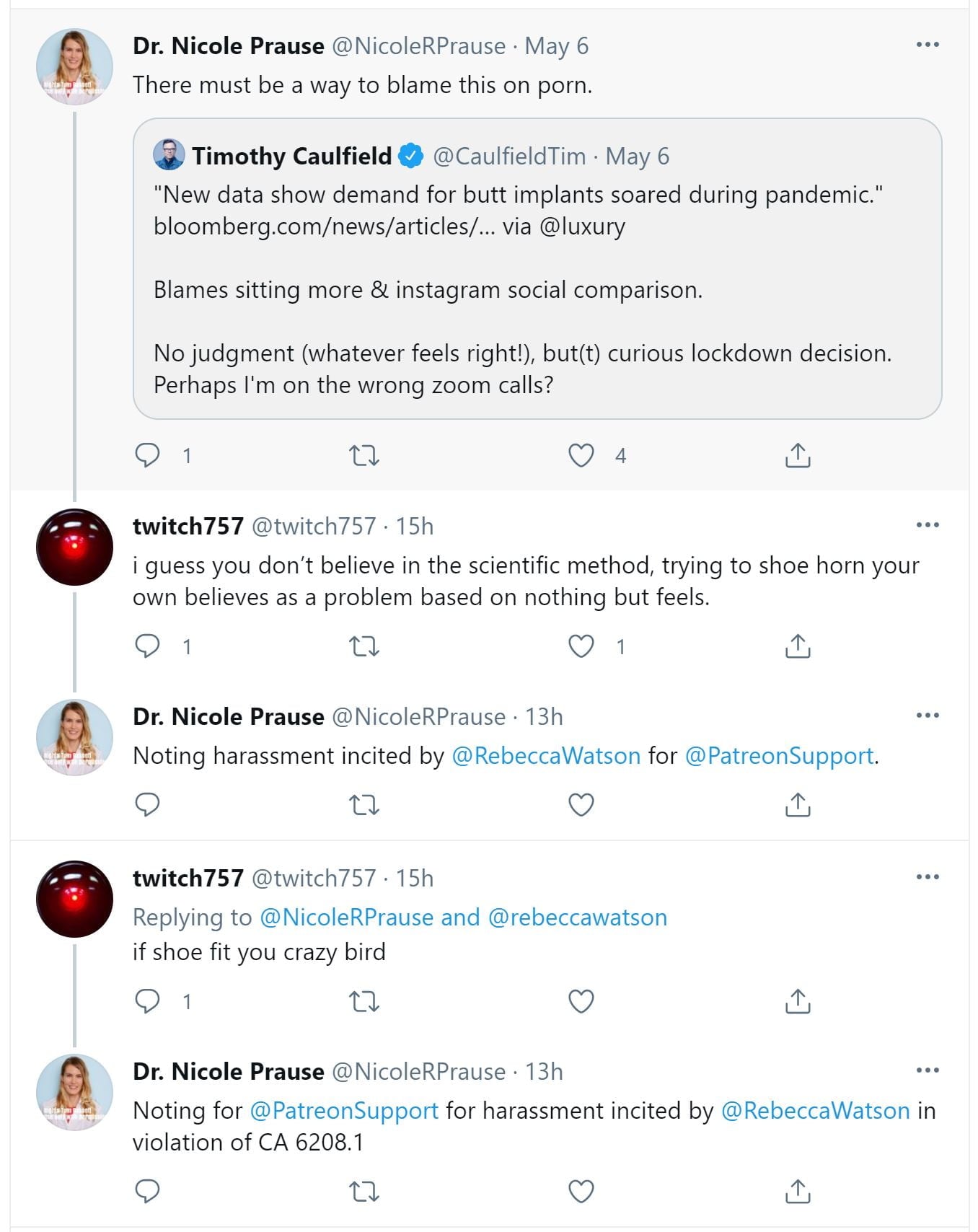Open more options on the CA 6208.1 tweet
Viewport: 978px width, 1232px height.
(927, 1070)
